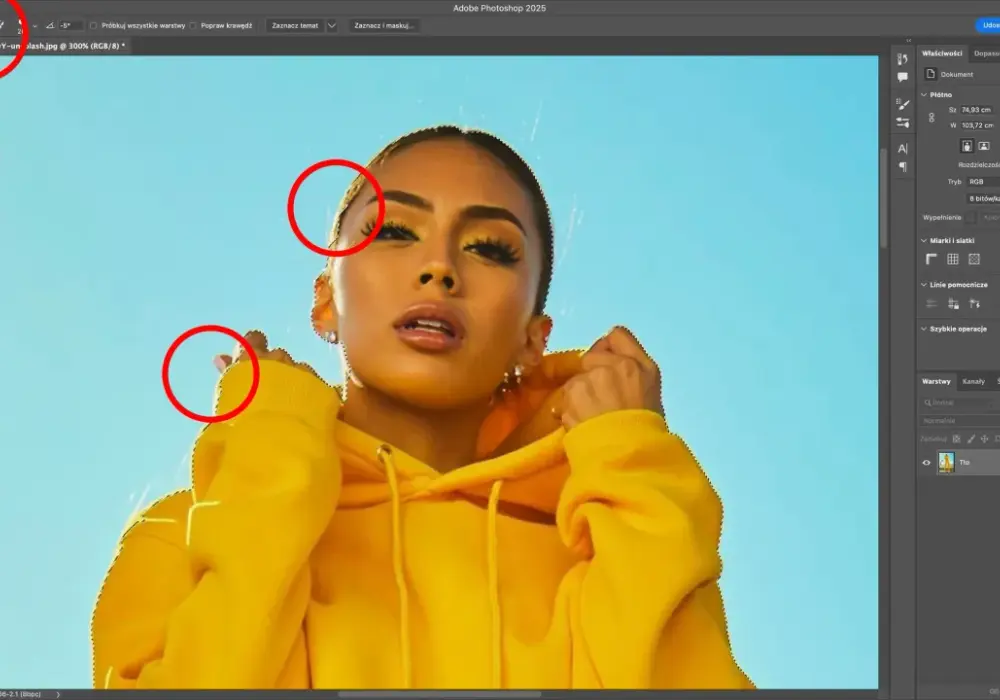Viewport: 1000px width, 700px height.
Task: Collapse the Szybkie operacje section
Action: tap(923, 329)
